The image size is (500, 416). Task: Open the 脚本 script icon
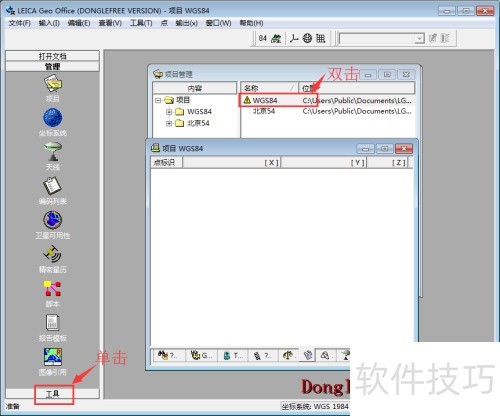tap(52, 289)
